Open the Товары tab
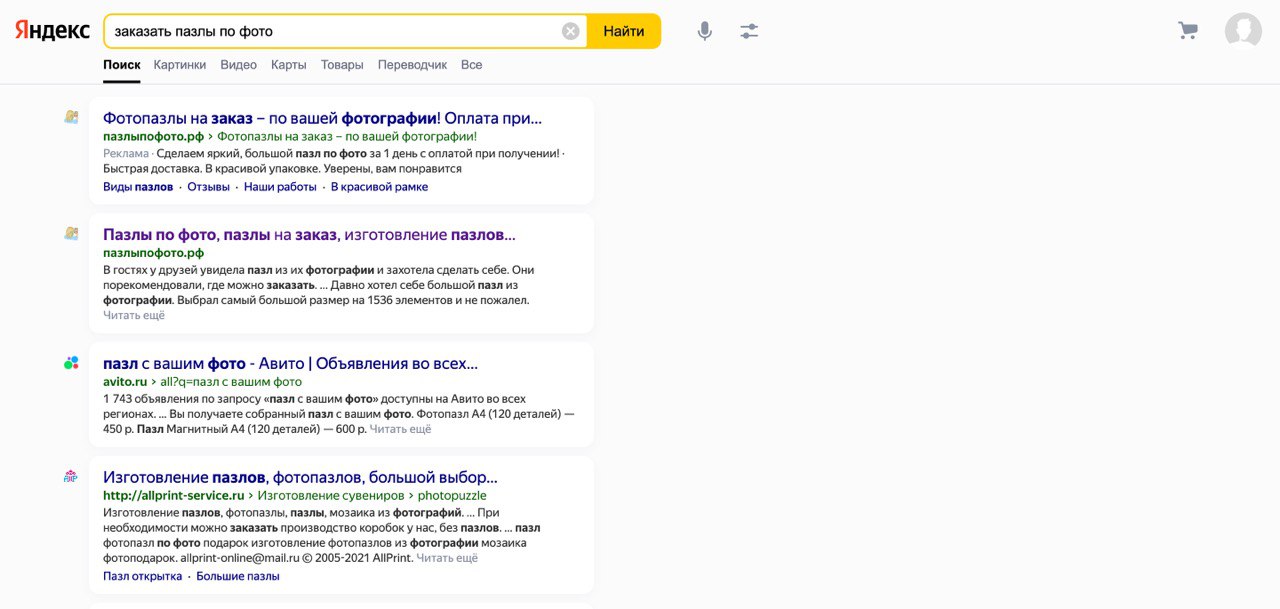 (x=342, y=65)
